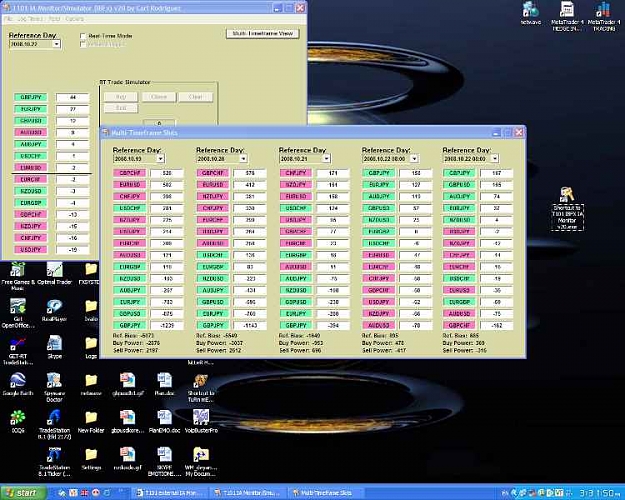Toggle the greyed checkbox below Real-Time Mode
The height and width of the screenshot is (500, 625).
point(83,44)
